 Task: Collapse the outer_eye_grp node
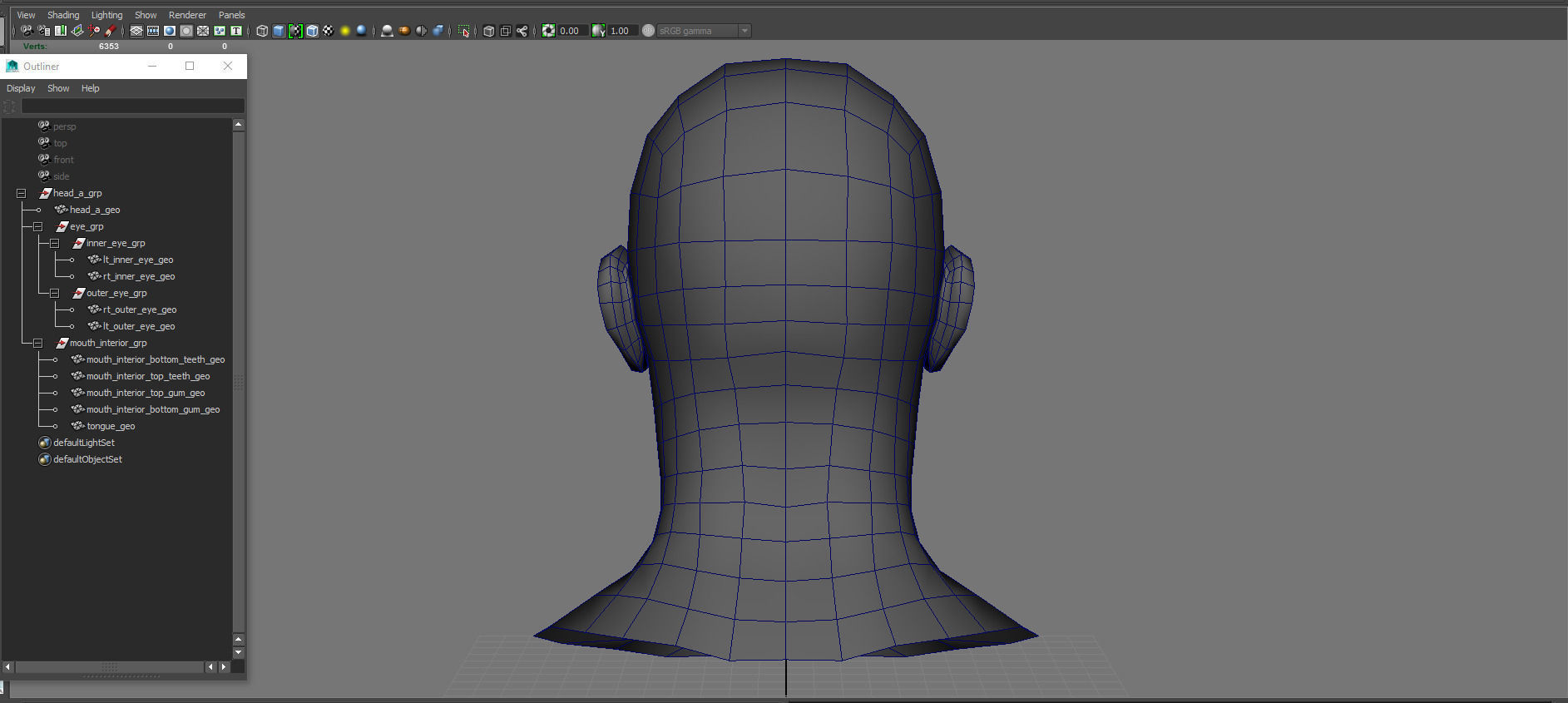[x=55, y=293]
